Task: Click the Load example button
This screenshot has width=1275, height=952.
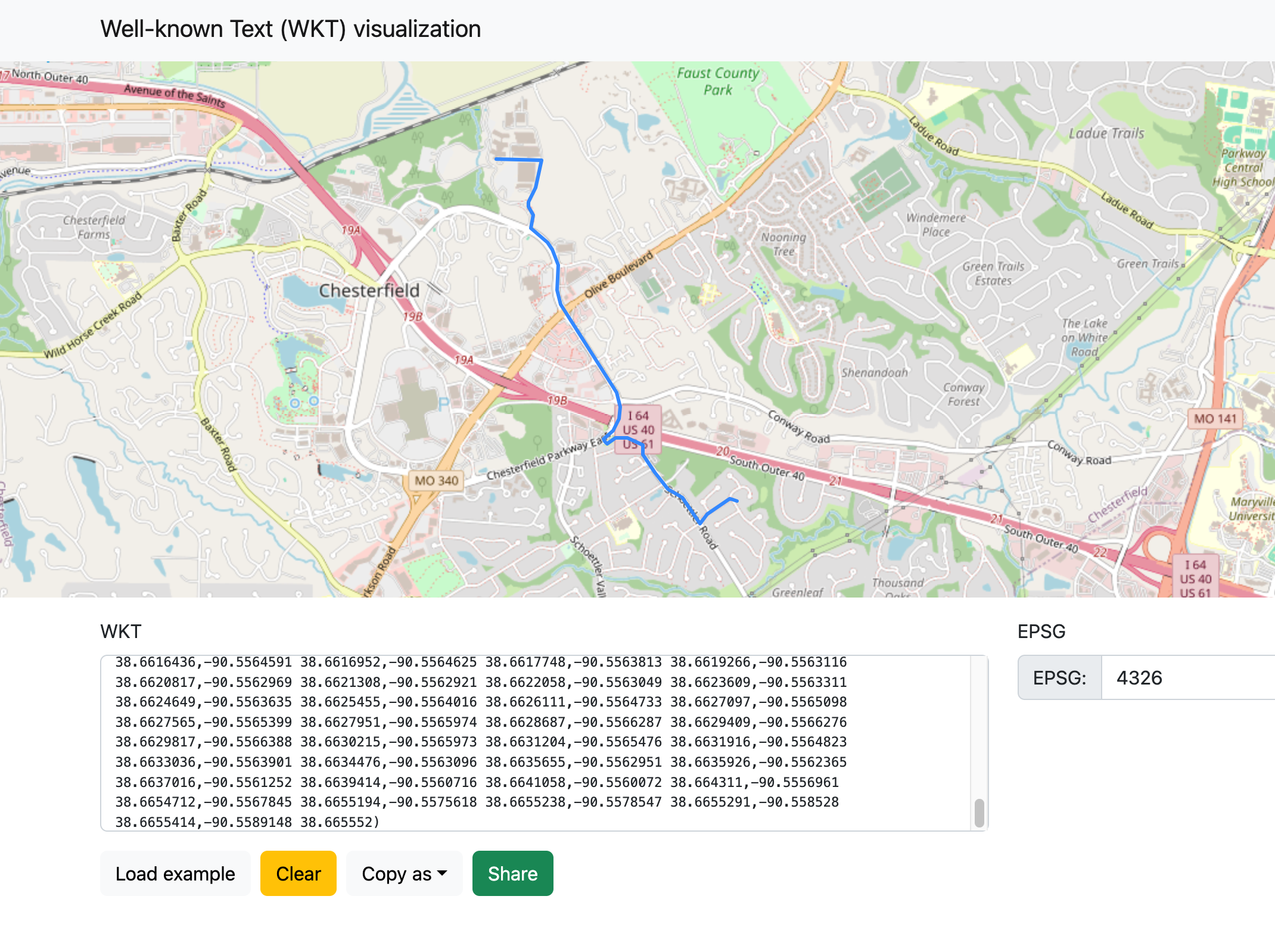Action: pyautogui.click(x=175, y=873)
